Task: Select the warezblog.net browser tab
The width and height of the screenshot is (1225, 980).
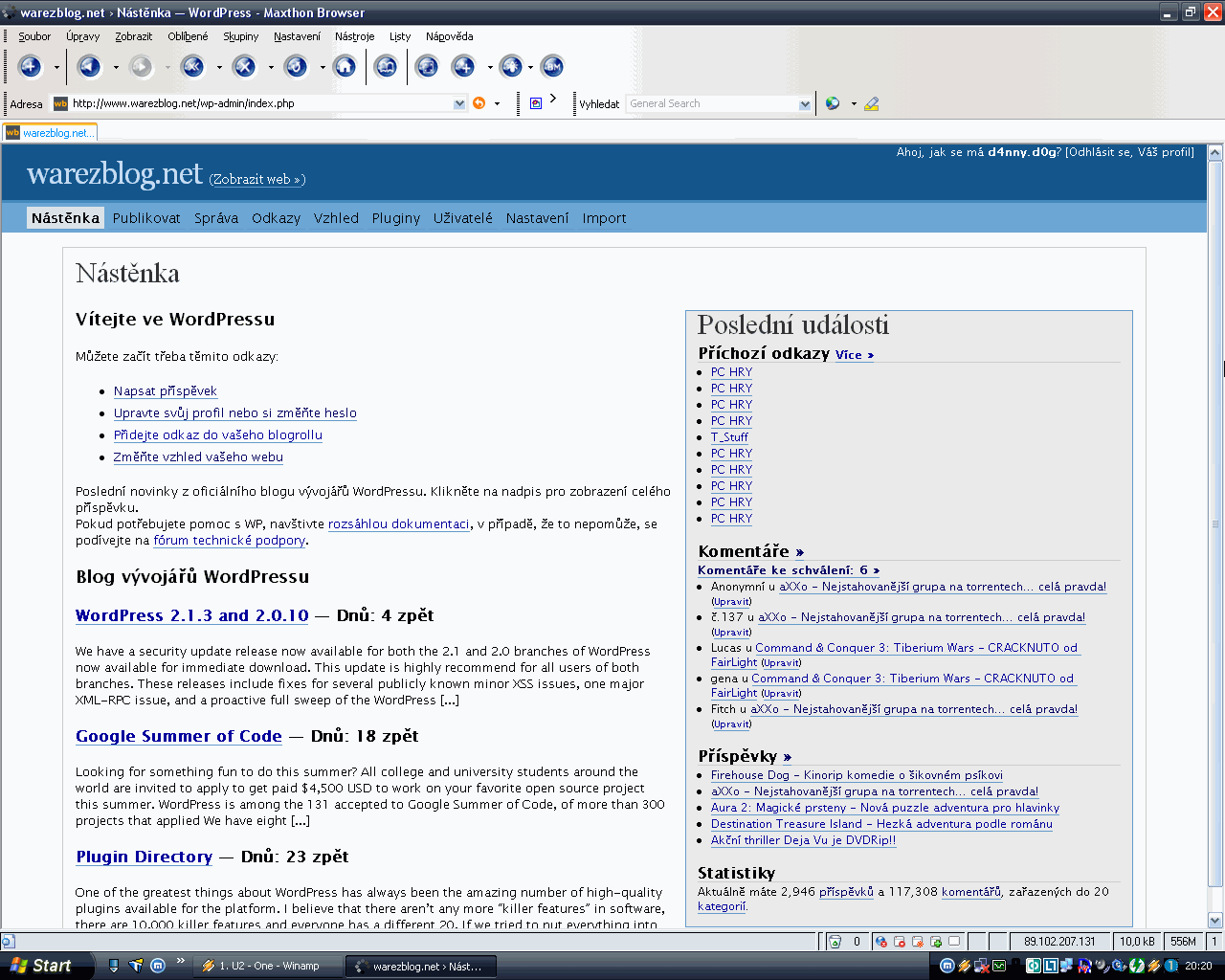Action: point(50,132)
